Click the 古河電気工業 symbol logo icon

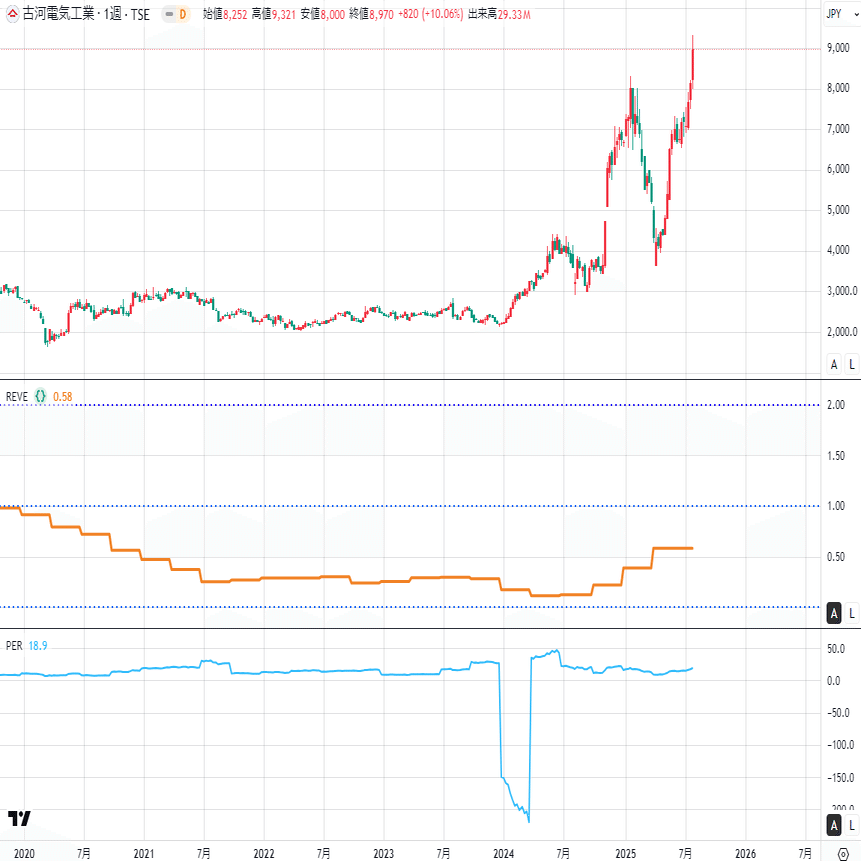point(12,14)
